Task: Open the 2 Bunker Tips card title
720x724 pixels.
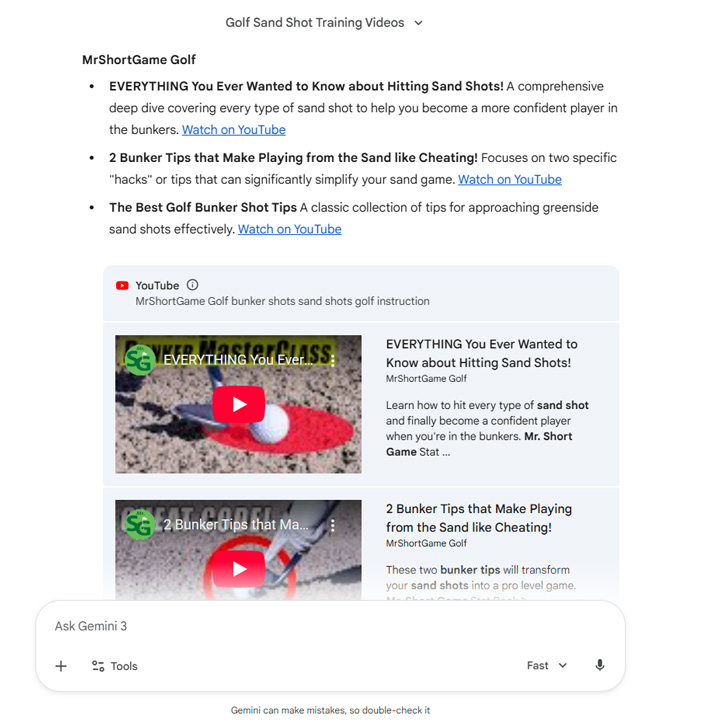Action: pyautogui.click(x=479, y=518)
